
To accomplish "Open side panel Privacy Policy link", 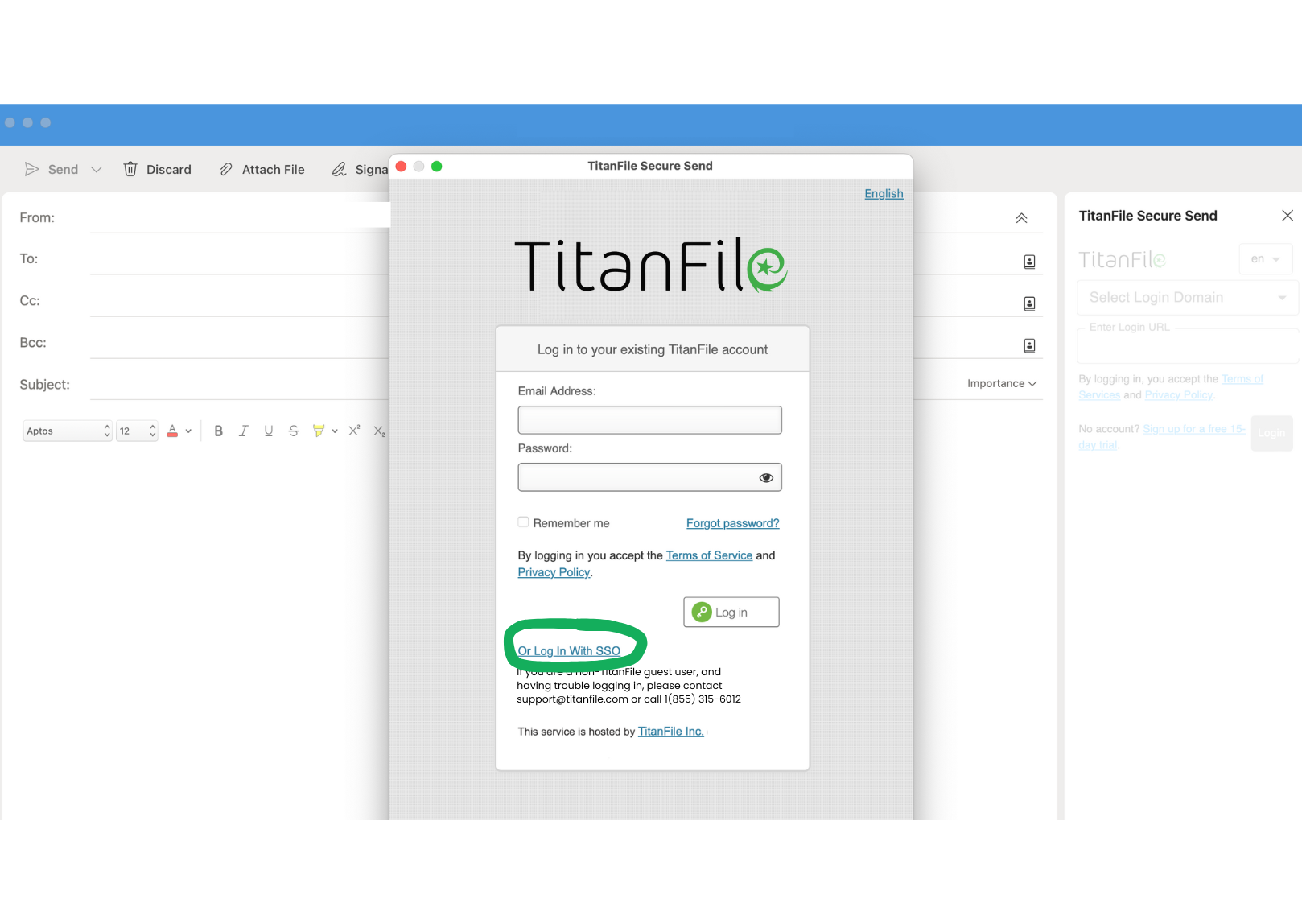I will tap(1179, 395).
